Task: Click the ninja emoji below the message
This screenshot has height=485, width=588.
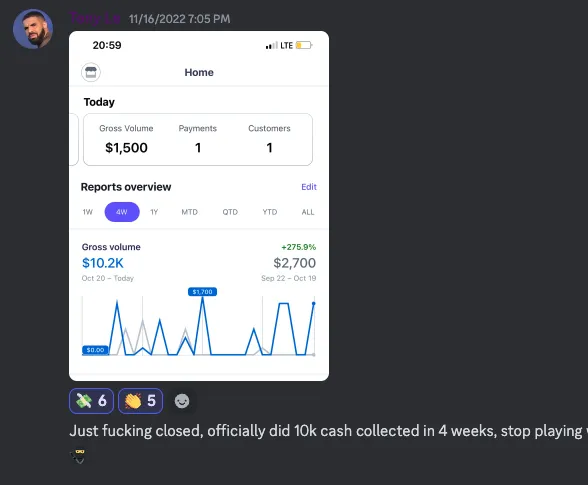Action: tap(78, 456)
